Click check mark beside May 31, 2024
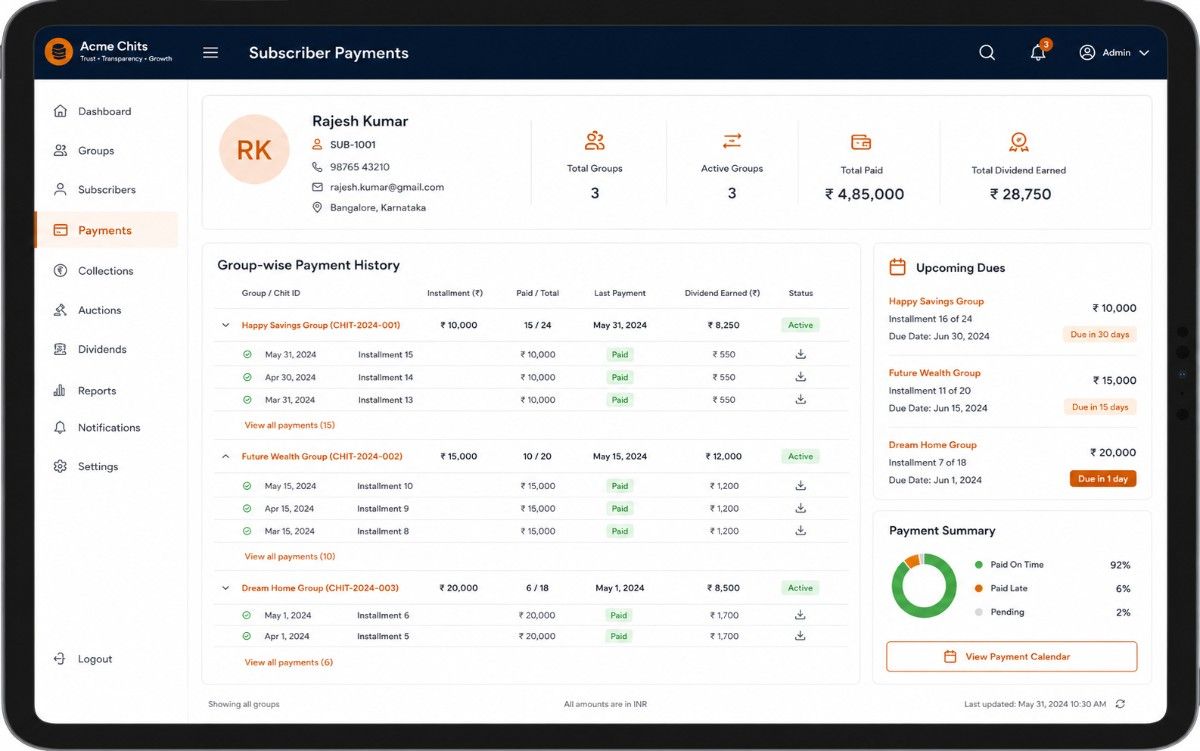This screenshot has height=751, width=1200. [x=247, y=354]
